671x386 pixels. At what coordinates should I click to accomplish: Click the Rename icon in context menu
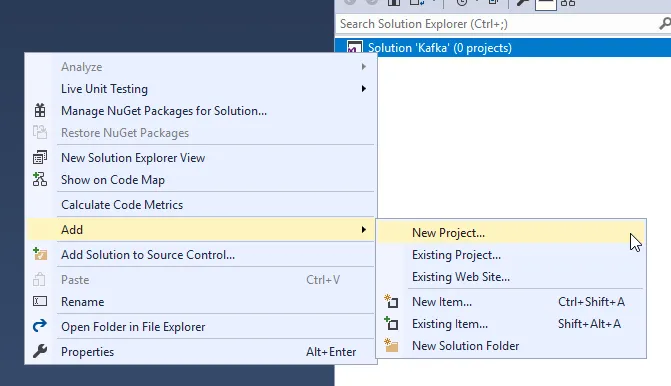40,301
